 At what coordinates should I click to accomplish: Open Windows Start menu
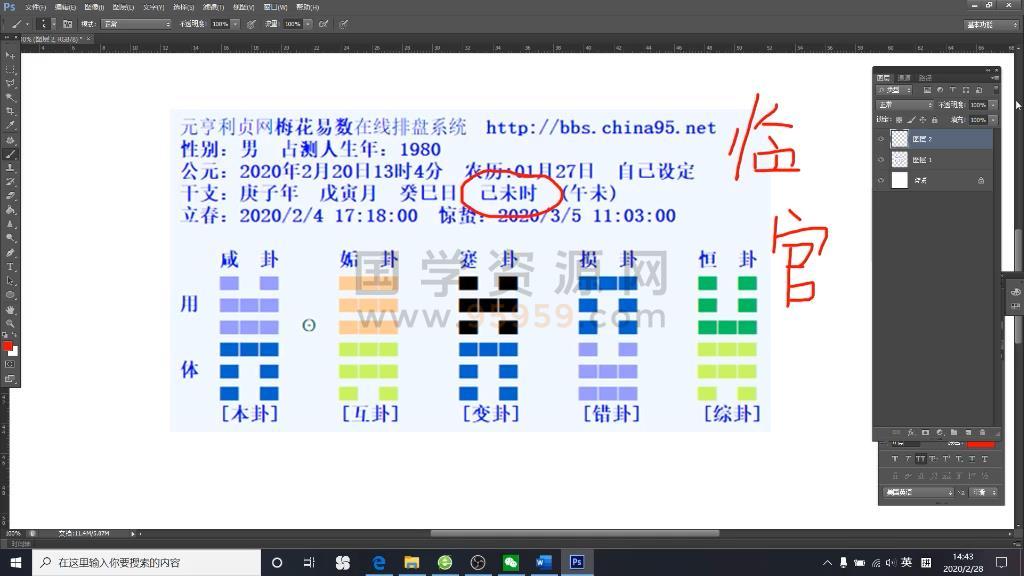(x=16, y=562)
